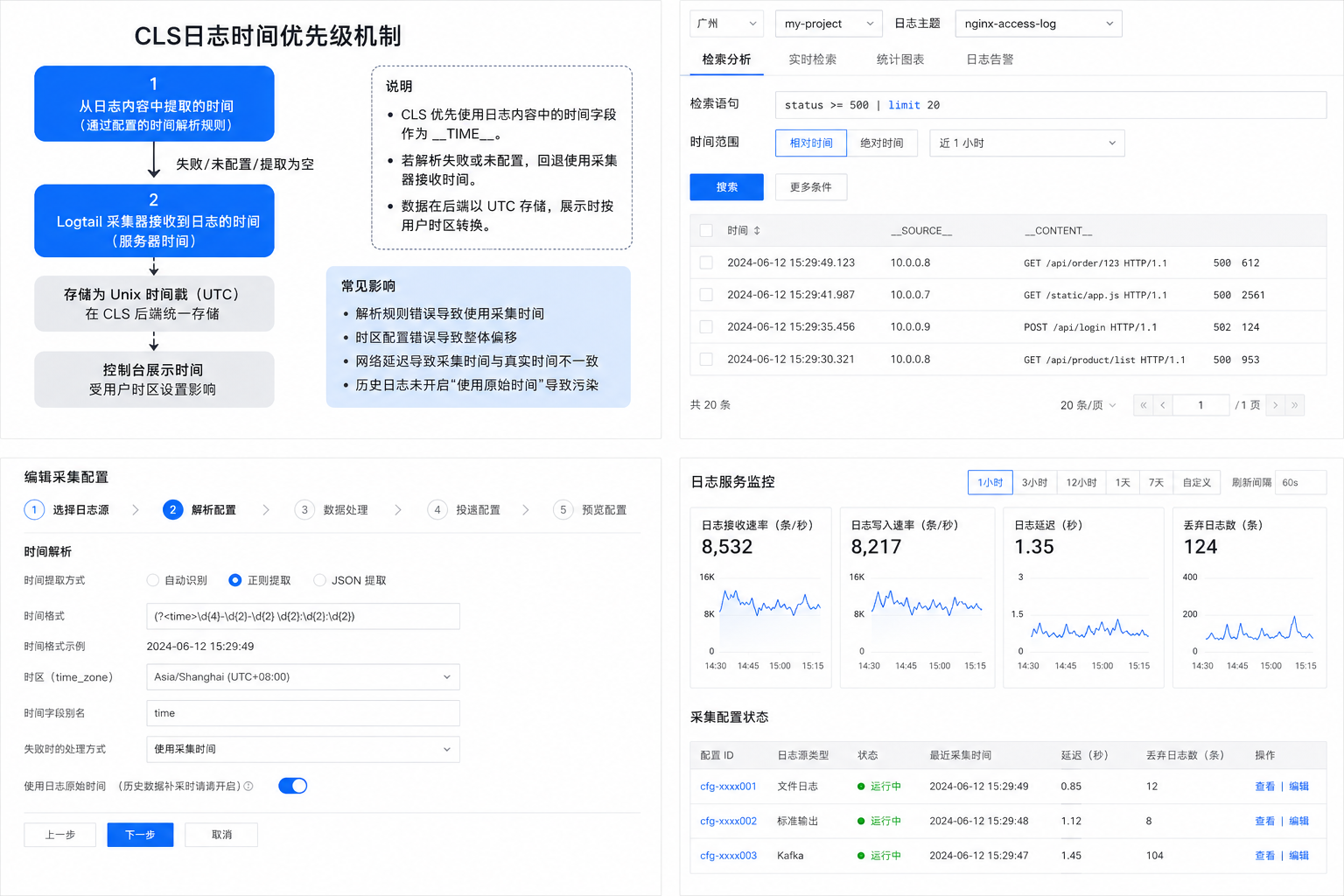Open the nginx-access-log topic dropdown
The height and width of the screenshot is (896, 1344).
pyautogui.click(x=1039, y=24)
